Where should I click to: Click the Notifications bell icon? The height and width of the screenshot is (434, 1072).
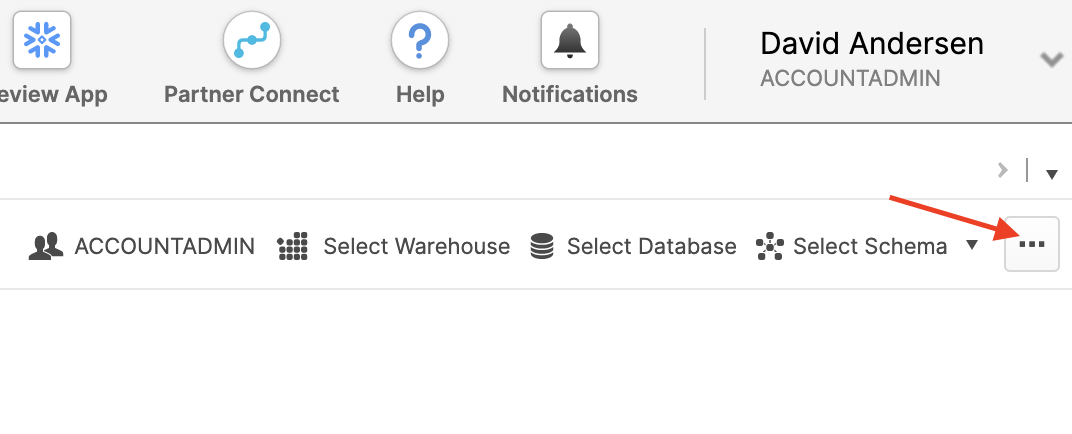569,40
